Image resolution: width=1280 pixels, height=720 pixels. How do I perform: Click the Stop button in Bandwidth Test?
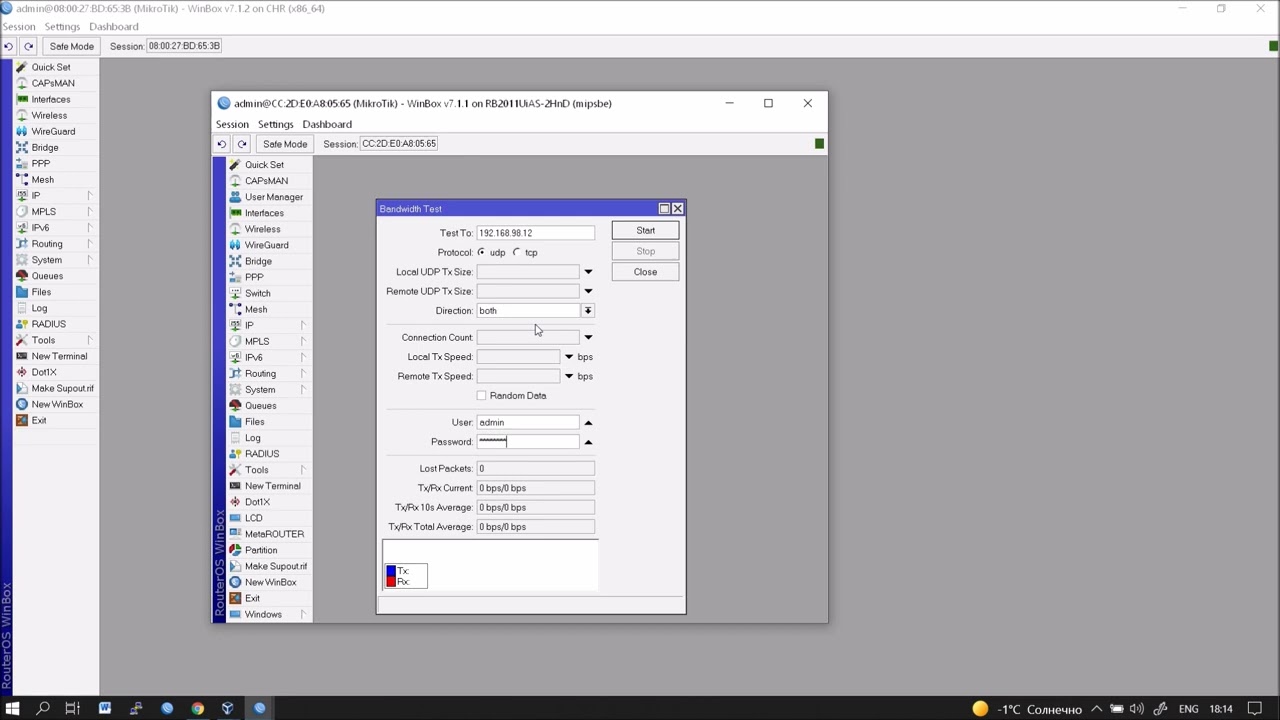646,251
